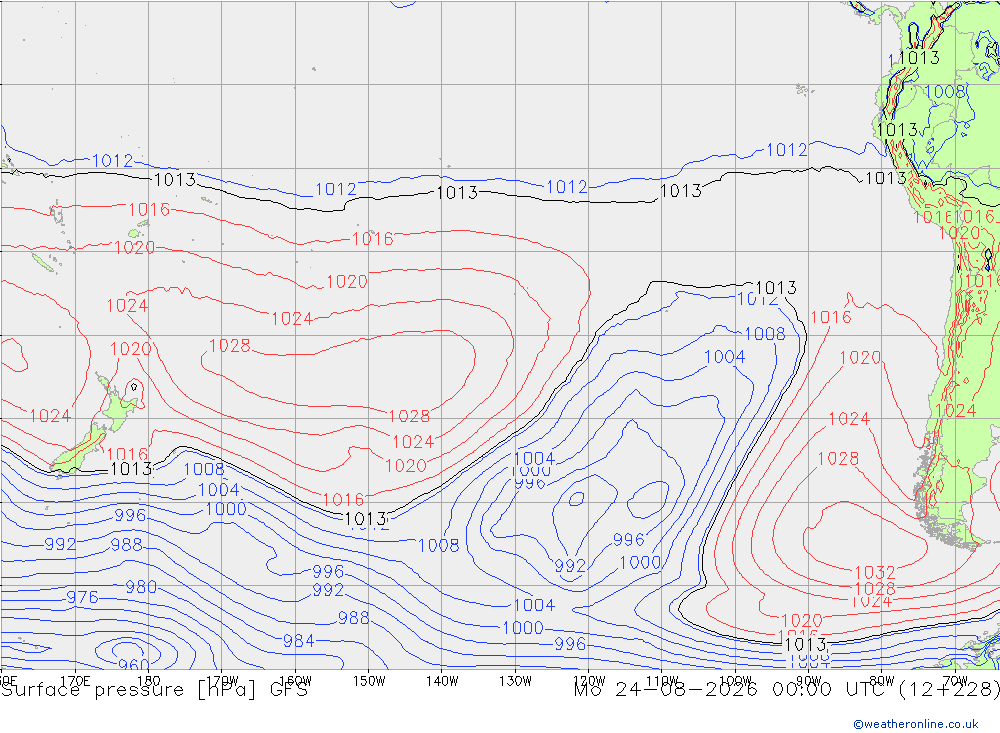This screenshot has width=1000, height=733.
Task: Open the ©weatheronline.co.uk credit link
Action: pyautogui.click(x=916, y=724)
